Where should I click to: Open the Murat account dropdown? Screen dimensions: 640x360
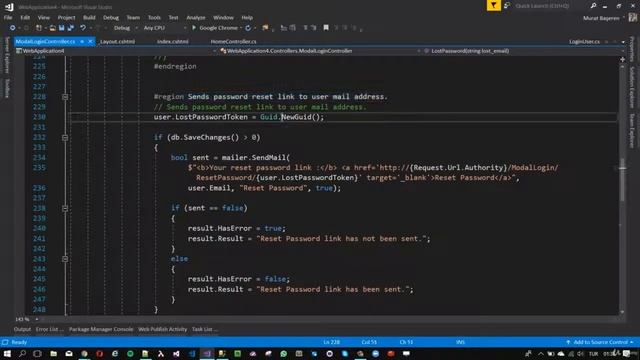tap(603, 18)
